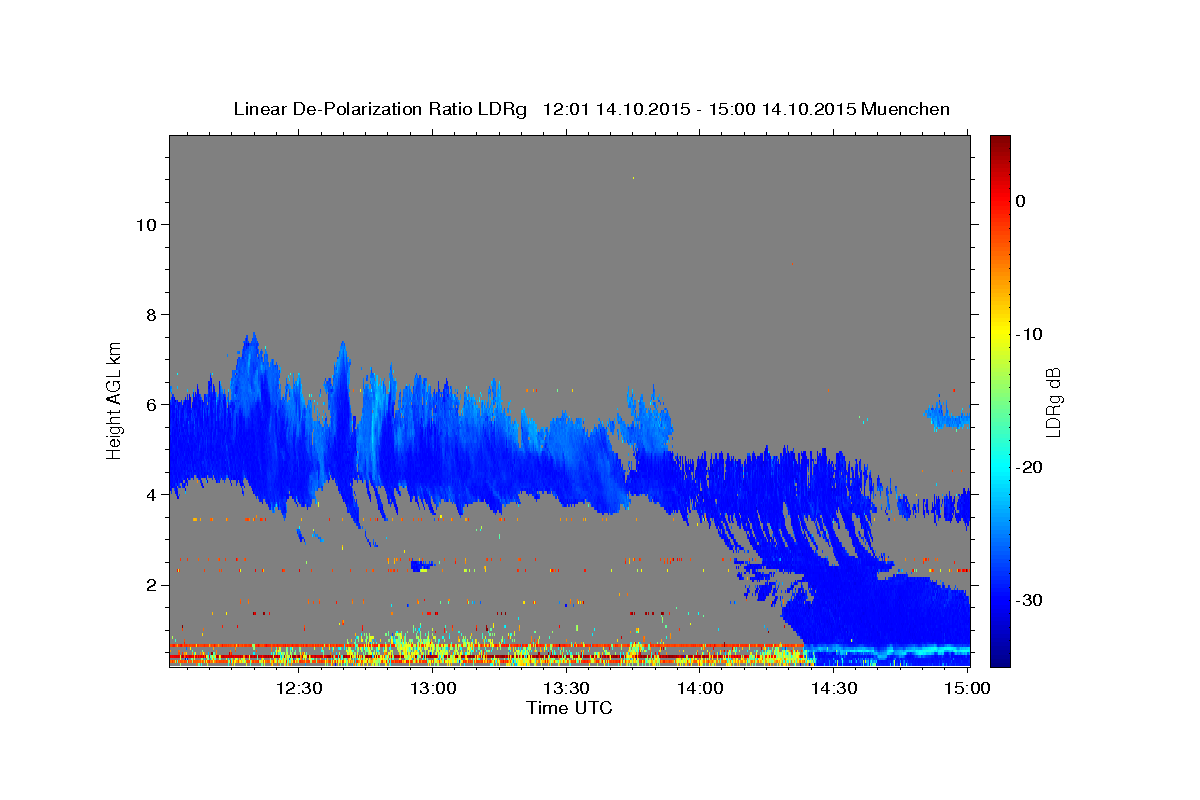The image size is (1200, 800).
Task: Click the cyan near-surface layer after 14:30
Action: (x=890, y=651)
